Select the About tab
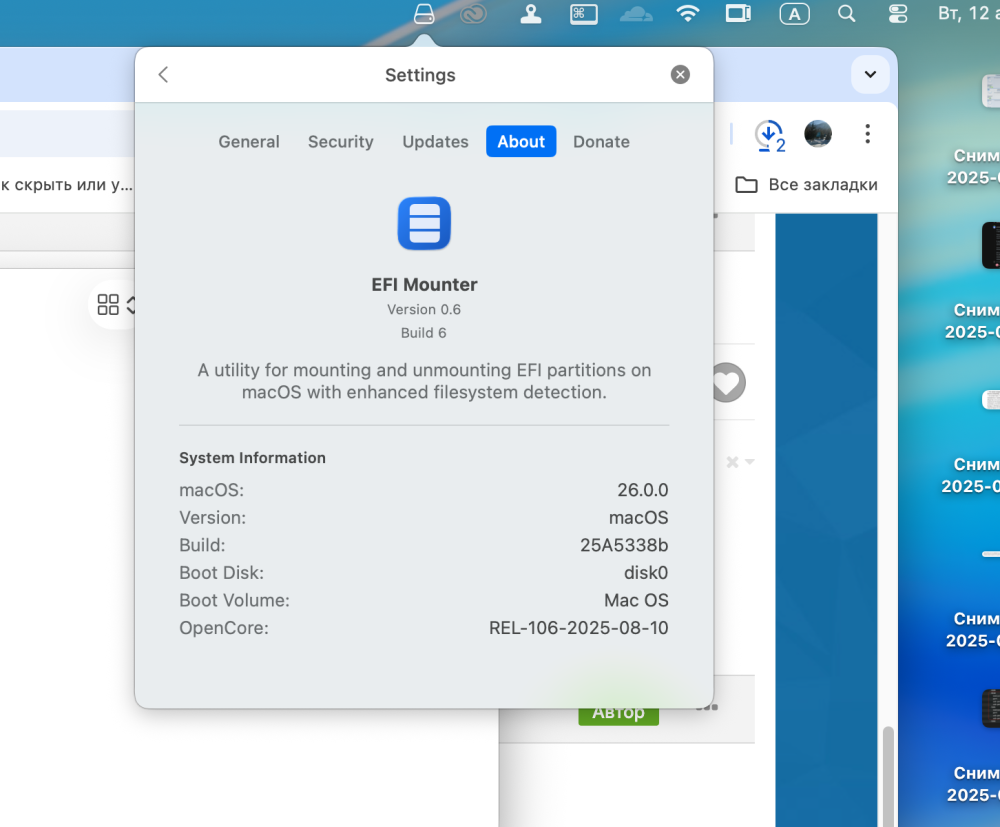This screenshot has height=827, width=1000. (x=521, y=142)
